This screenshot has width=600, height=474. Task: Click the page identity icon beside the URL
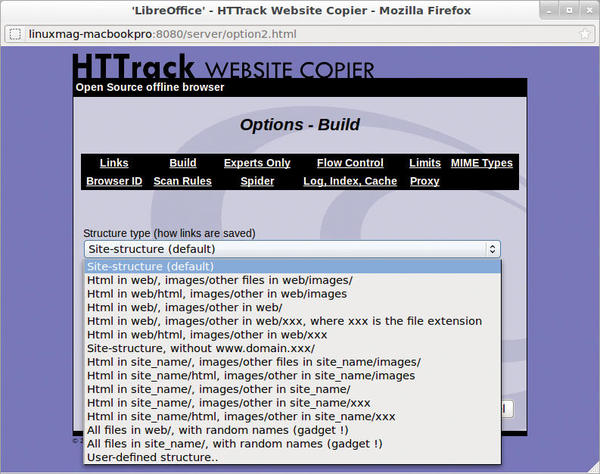pyautogui.click(x=15, y=34)
